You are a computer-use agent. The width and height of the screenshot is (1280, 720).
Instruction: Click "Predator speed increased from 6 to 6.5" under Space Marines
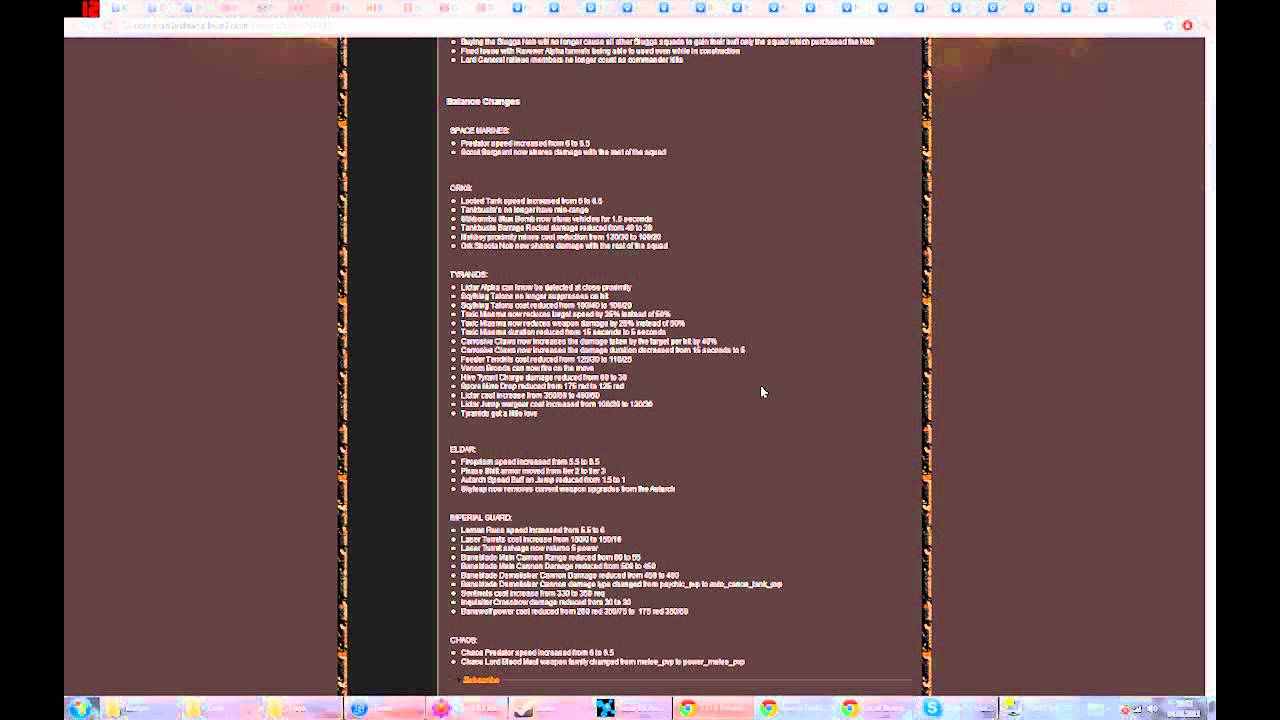click(525, 143)
